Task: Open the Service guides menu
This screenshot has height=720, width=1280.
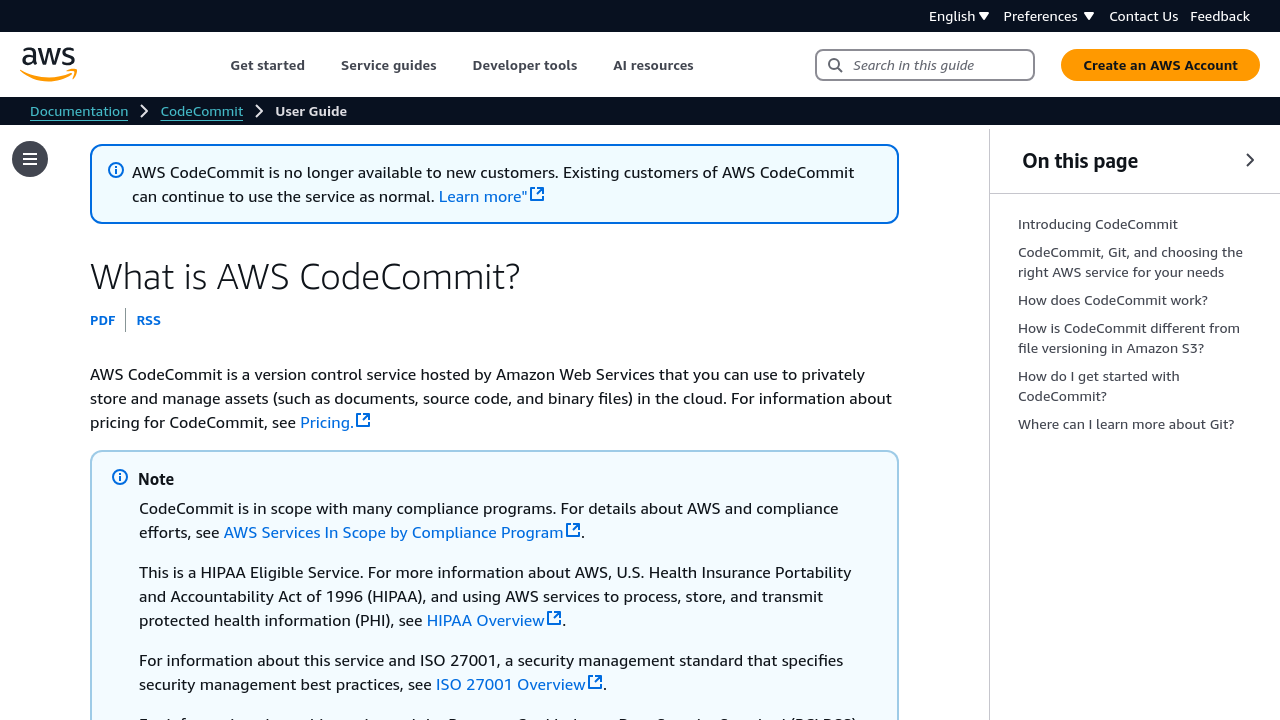Action: [x=388, y=65]
